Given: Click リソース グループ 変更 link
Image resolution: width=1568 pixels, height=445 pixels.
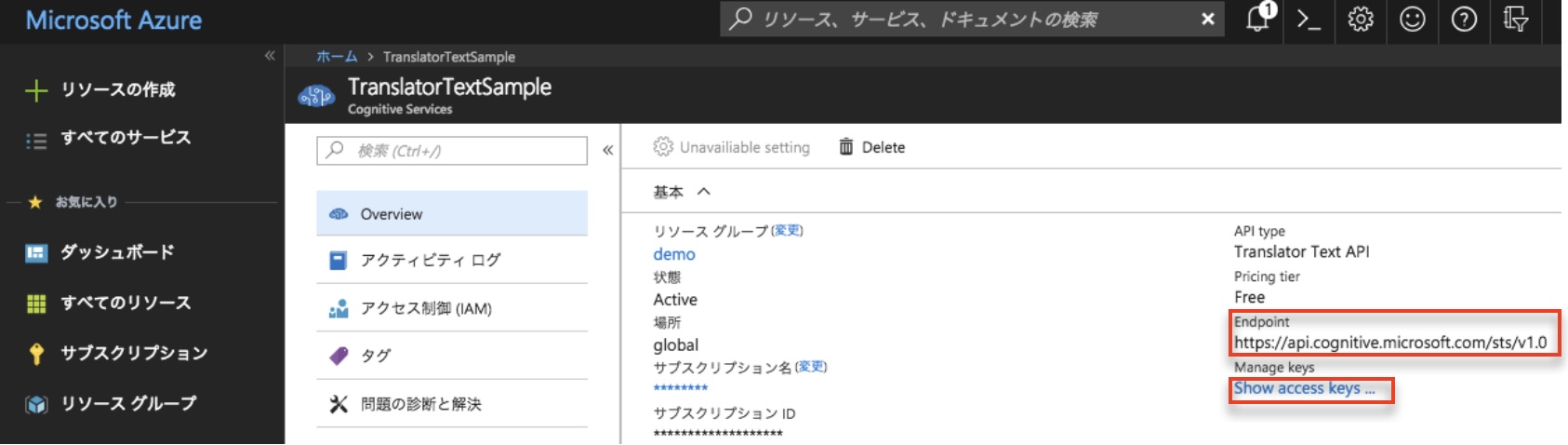Looking at the screenshot, I should click(x=788, y=230).
